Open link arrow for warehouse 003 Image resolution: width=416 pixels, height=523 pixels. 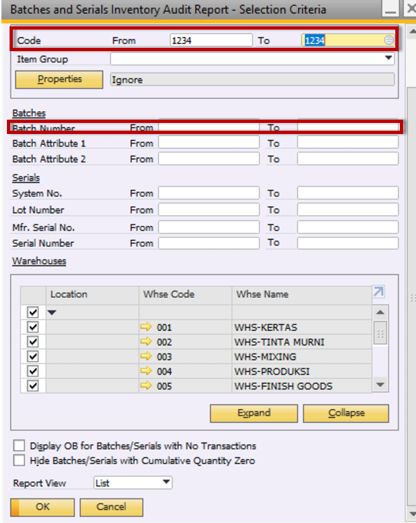click(x=146, y=356)
